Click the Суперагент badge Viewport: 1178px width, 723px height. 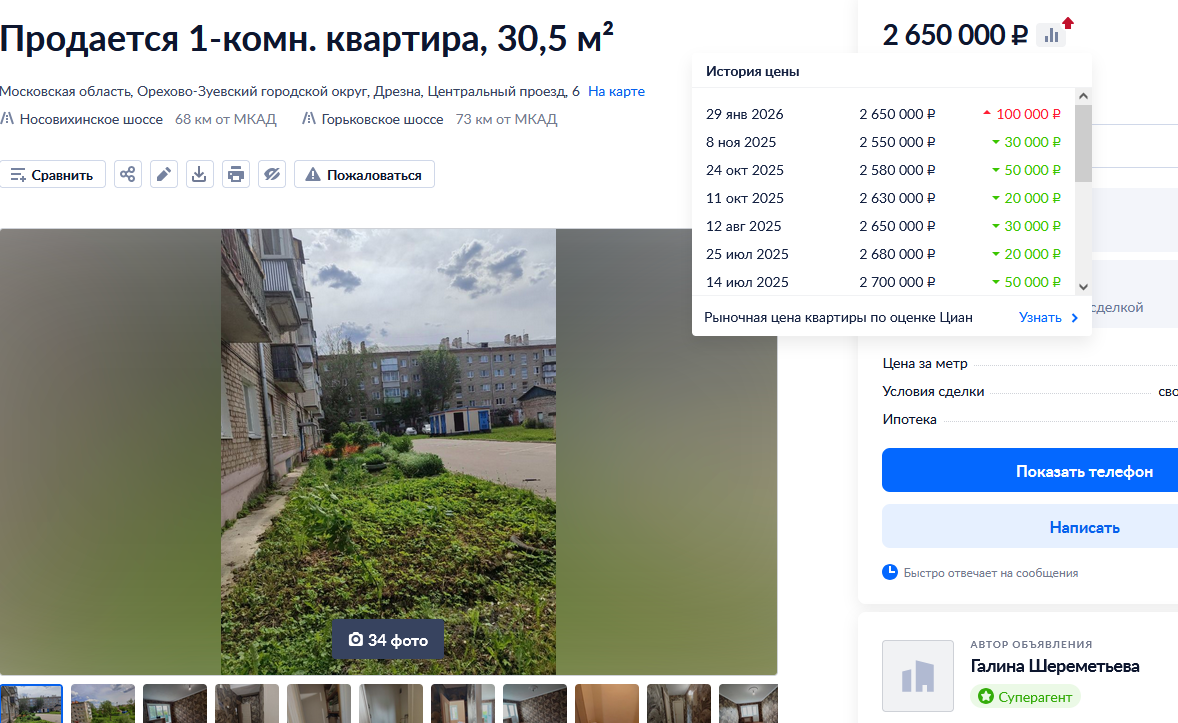(x=1025, y=697)
